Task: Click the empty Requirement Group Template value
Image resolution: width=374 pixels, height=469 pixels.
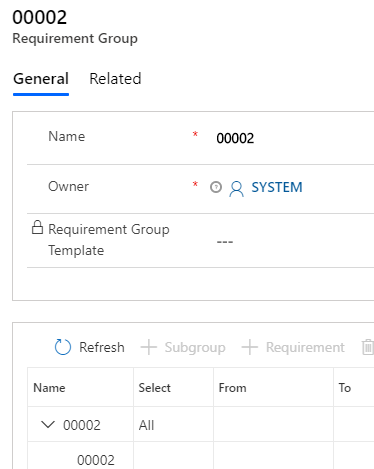Action: [x=225, y=242]
